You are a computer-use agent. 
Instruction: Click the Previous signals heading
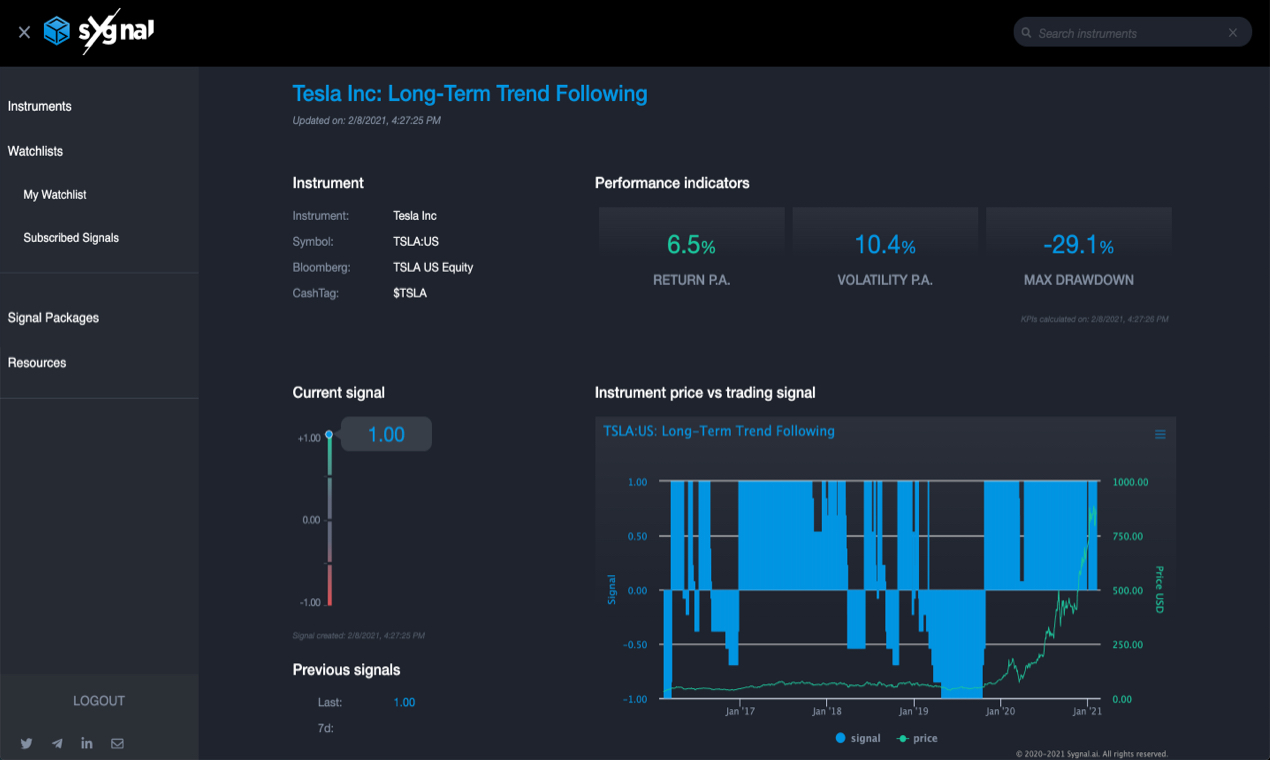(346, 670)
